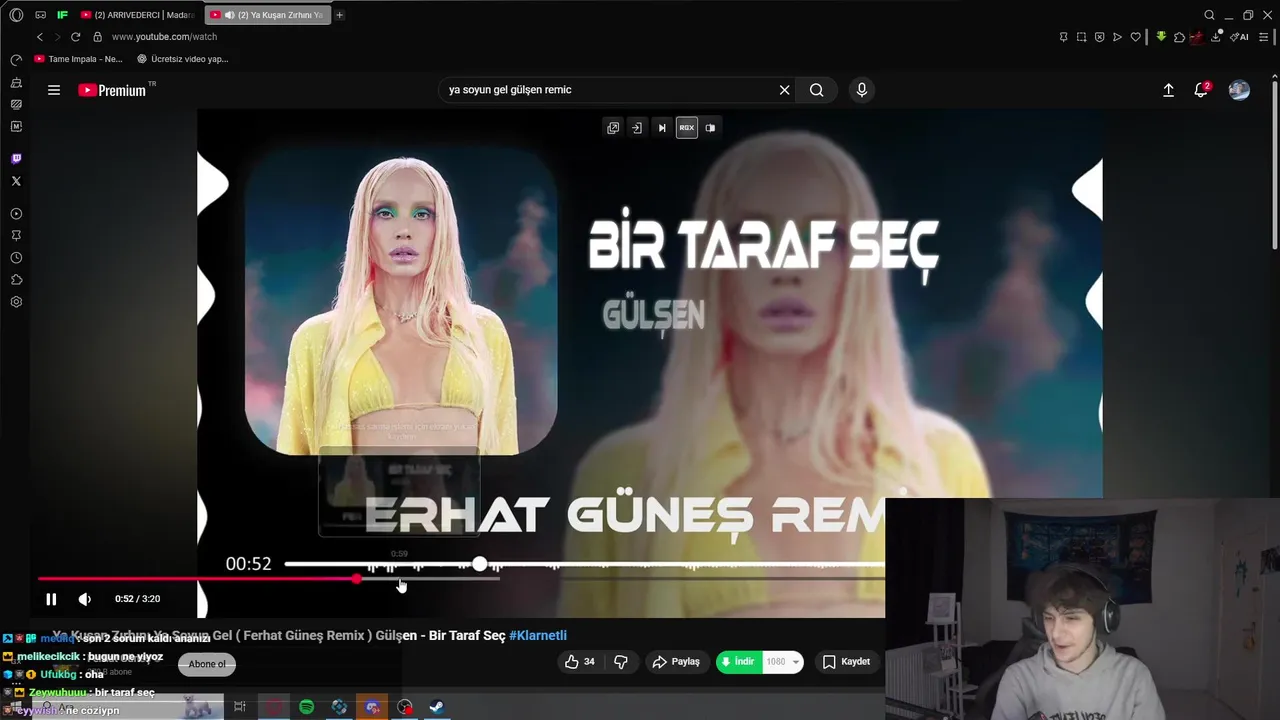This screenshot has height=720, width=1280.
Task: Open green download arrow extension
Action: (x=1161, y=37)
